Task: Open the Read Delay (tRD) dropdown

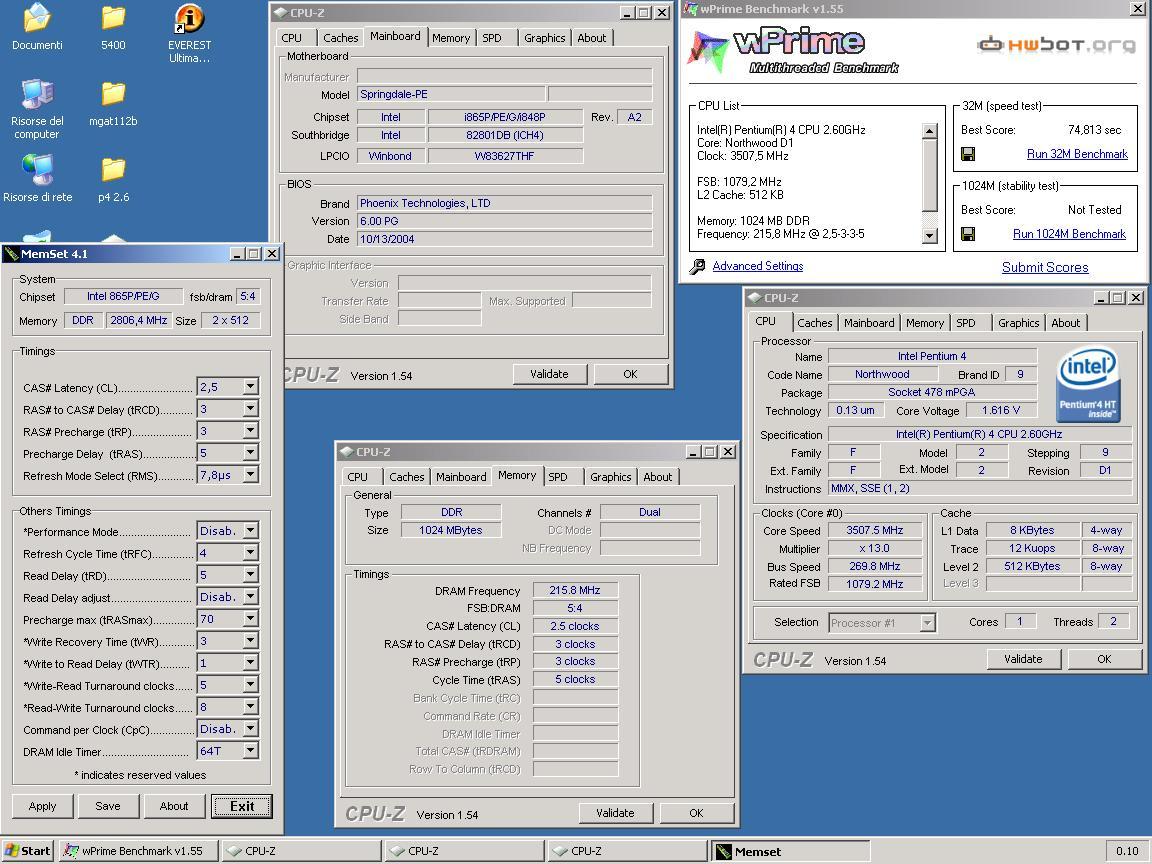Action: (251, 575)
